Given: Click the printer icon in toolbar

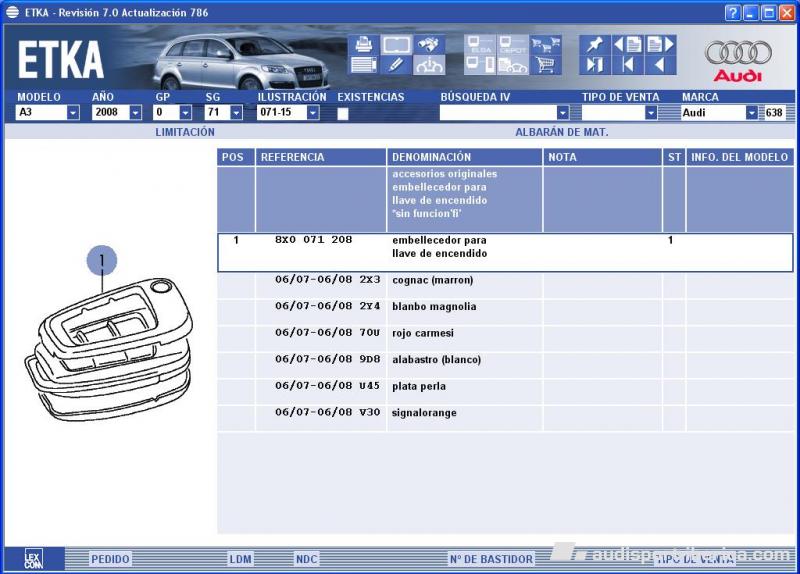Looking at the screenshot, I should pos(364,45).
